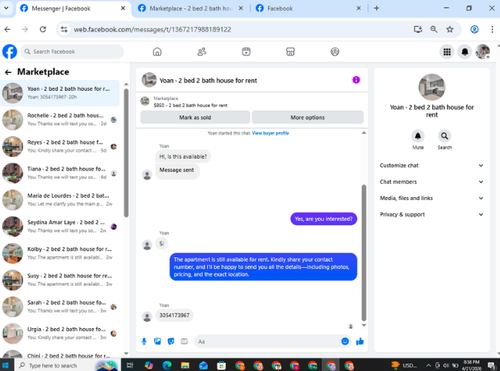
Task: Open the $850 2 bed listing link
Action: 190,105
